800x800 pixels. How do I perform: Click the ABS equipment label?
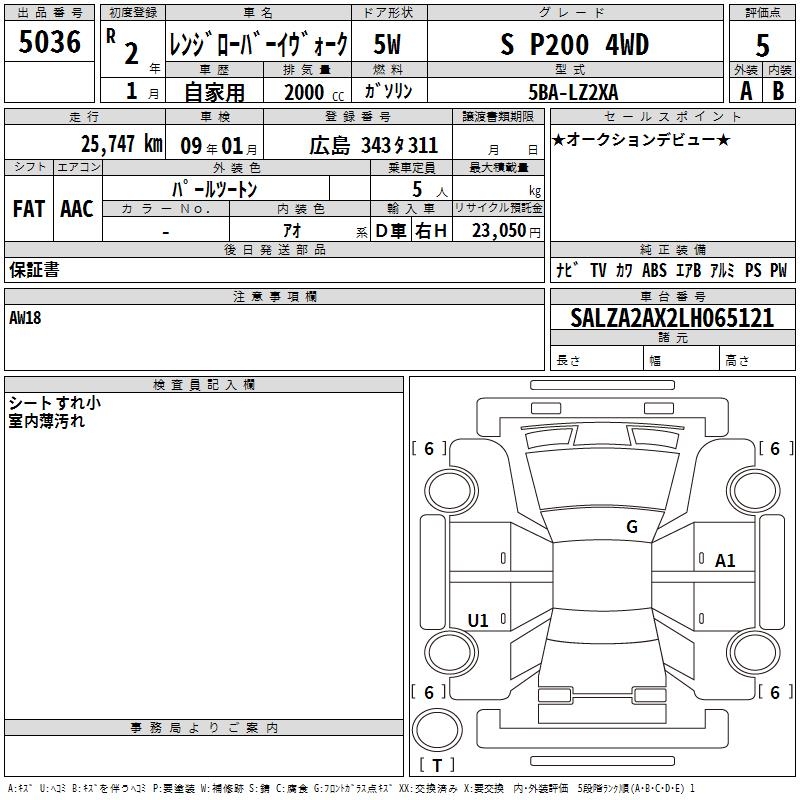tap(654, 270)
